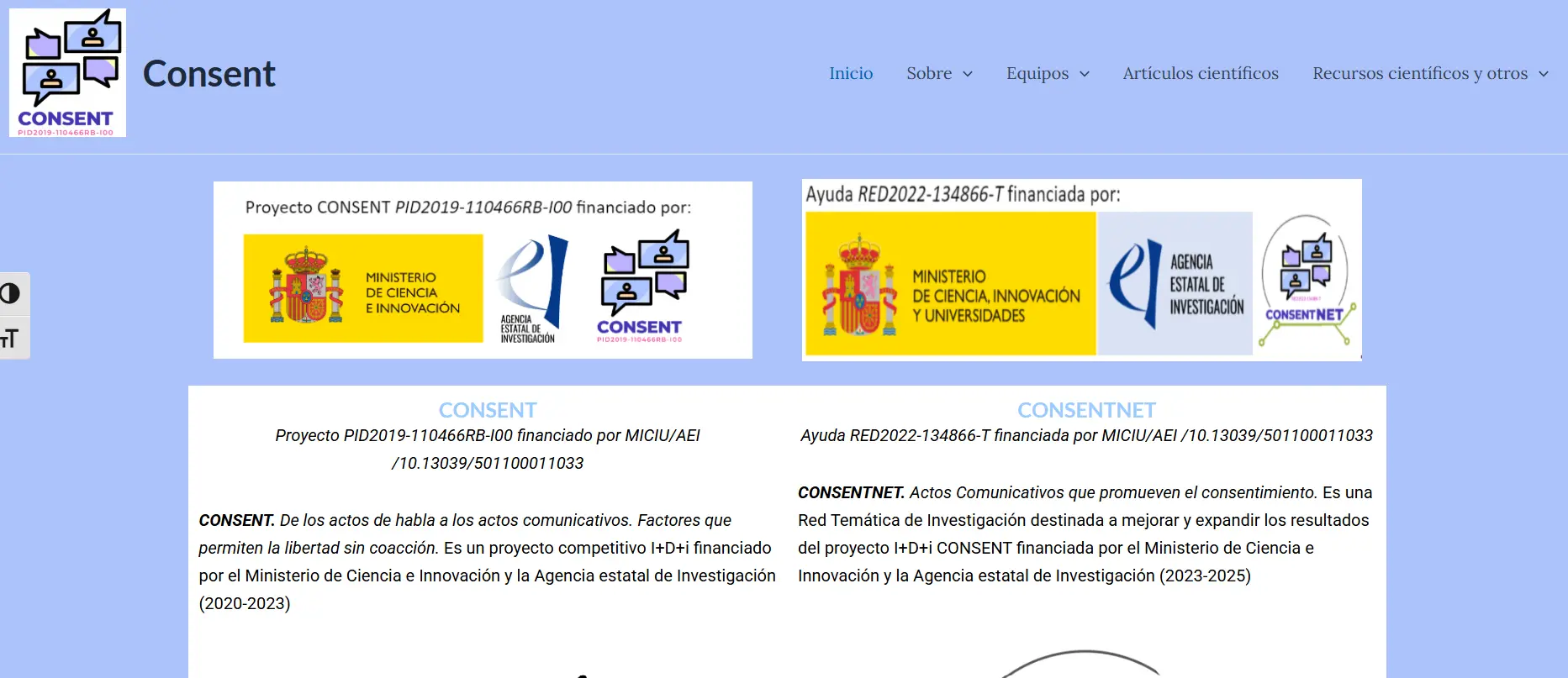Select text 'Proyecto PID2019-110466RB-I00 financiado por MICIU/AEI'

click(x=488, y=435)
